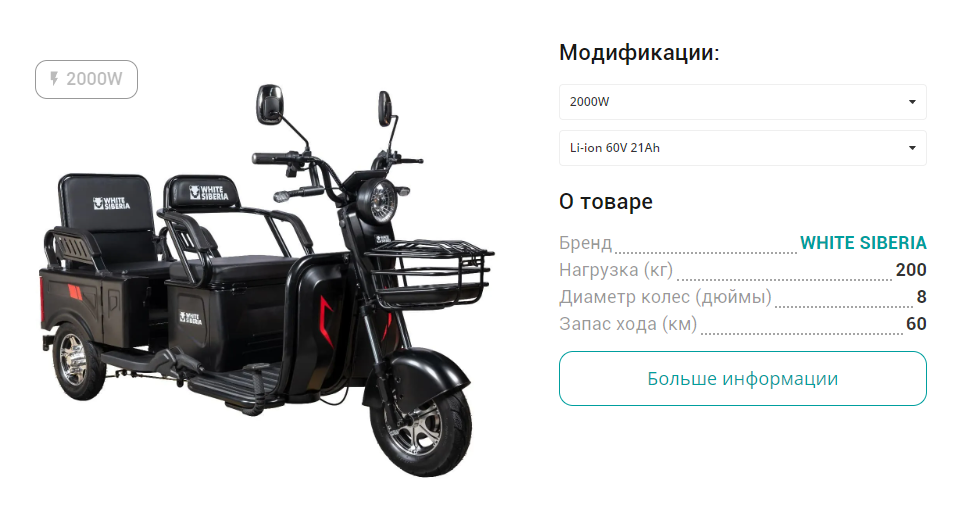953x508 pixels.
Task: Open the Li-ion 60V 21Ah battery dropdown
Action: [743, 148]
